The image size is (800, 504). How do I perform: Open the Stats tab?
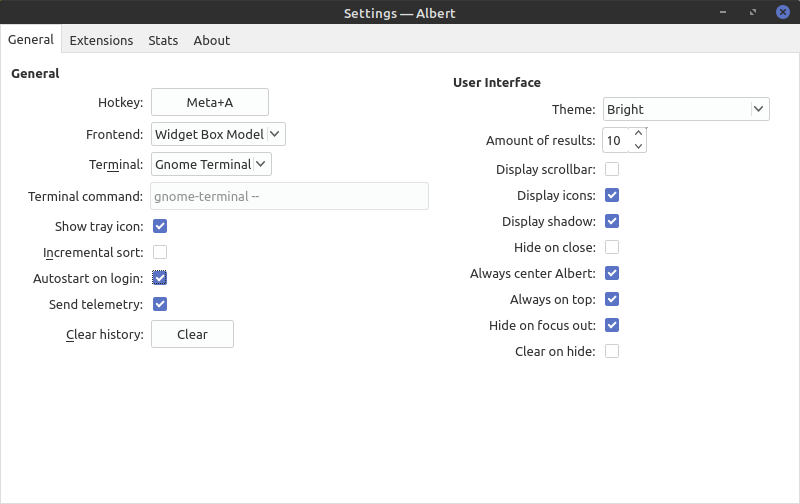pos(163,40)
